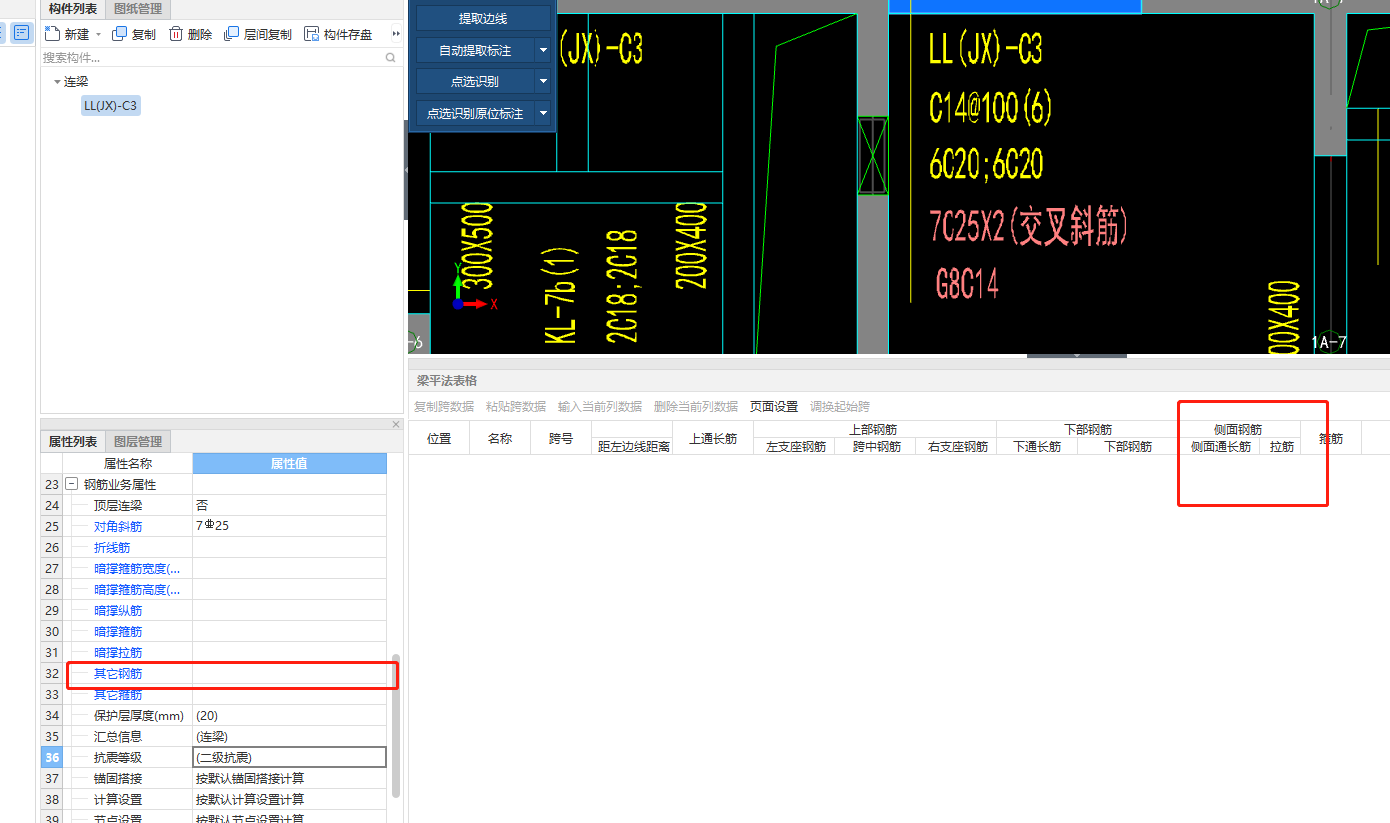This screenshot has height=823, width=1390.
Task: Open the 自动提取标注 dropdown arrow
Action: coord(543,50)
